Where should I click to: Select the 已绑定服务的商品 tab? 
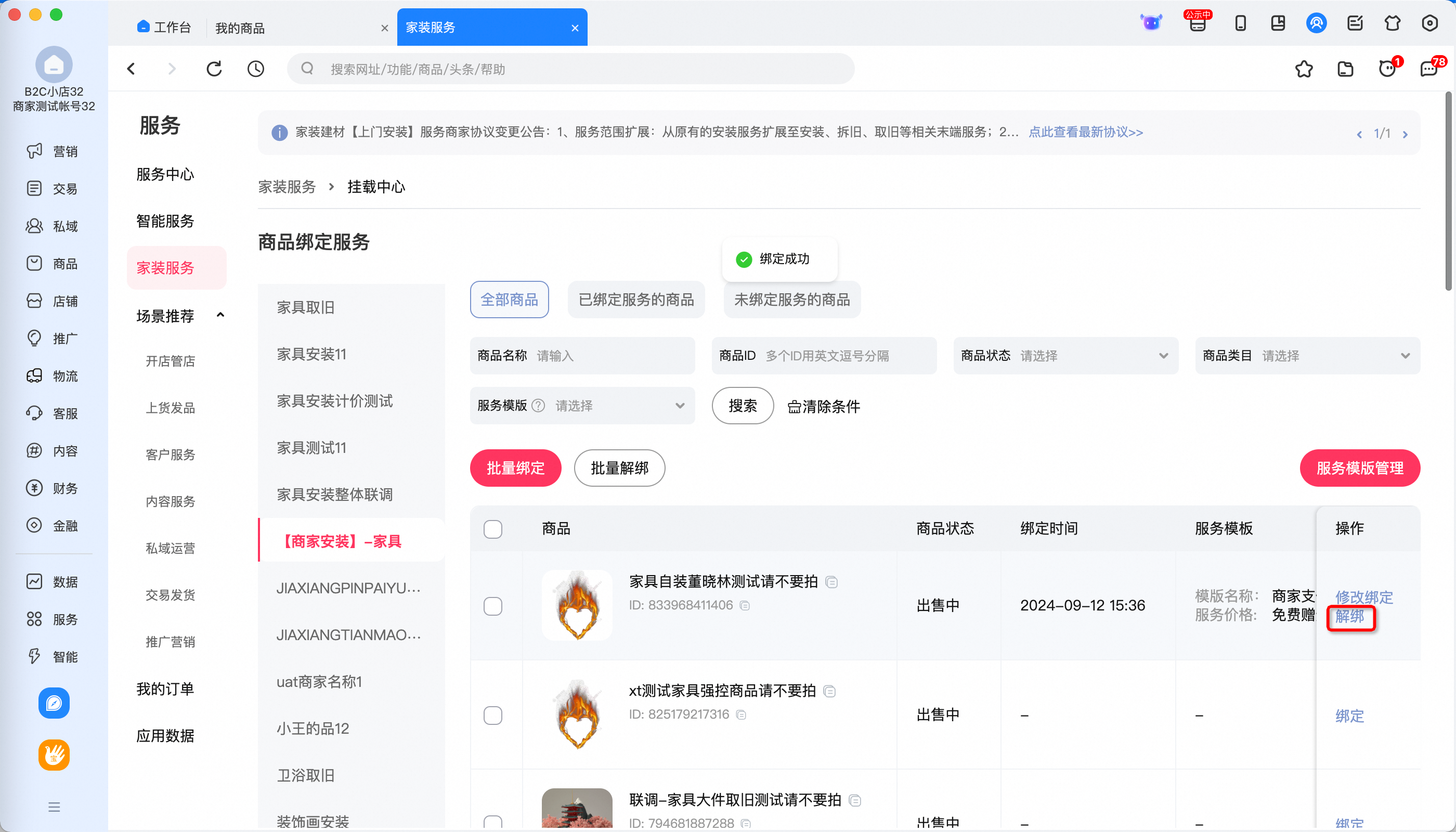(636, 300)
